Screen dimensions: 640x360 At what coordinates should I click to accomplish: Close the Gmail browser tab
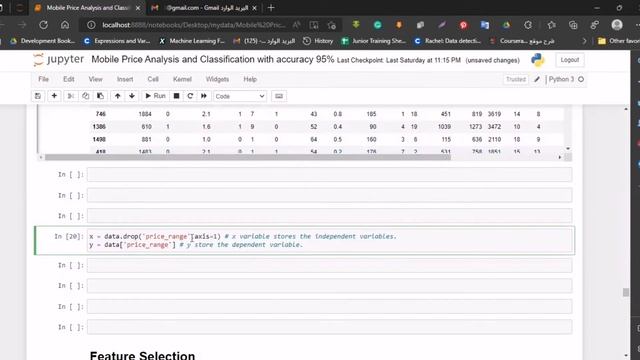255,8
